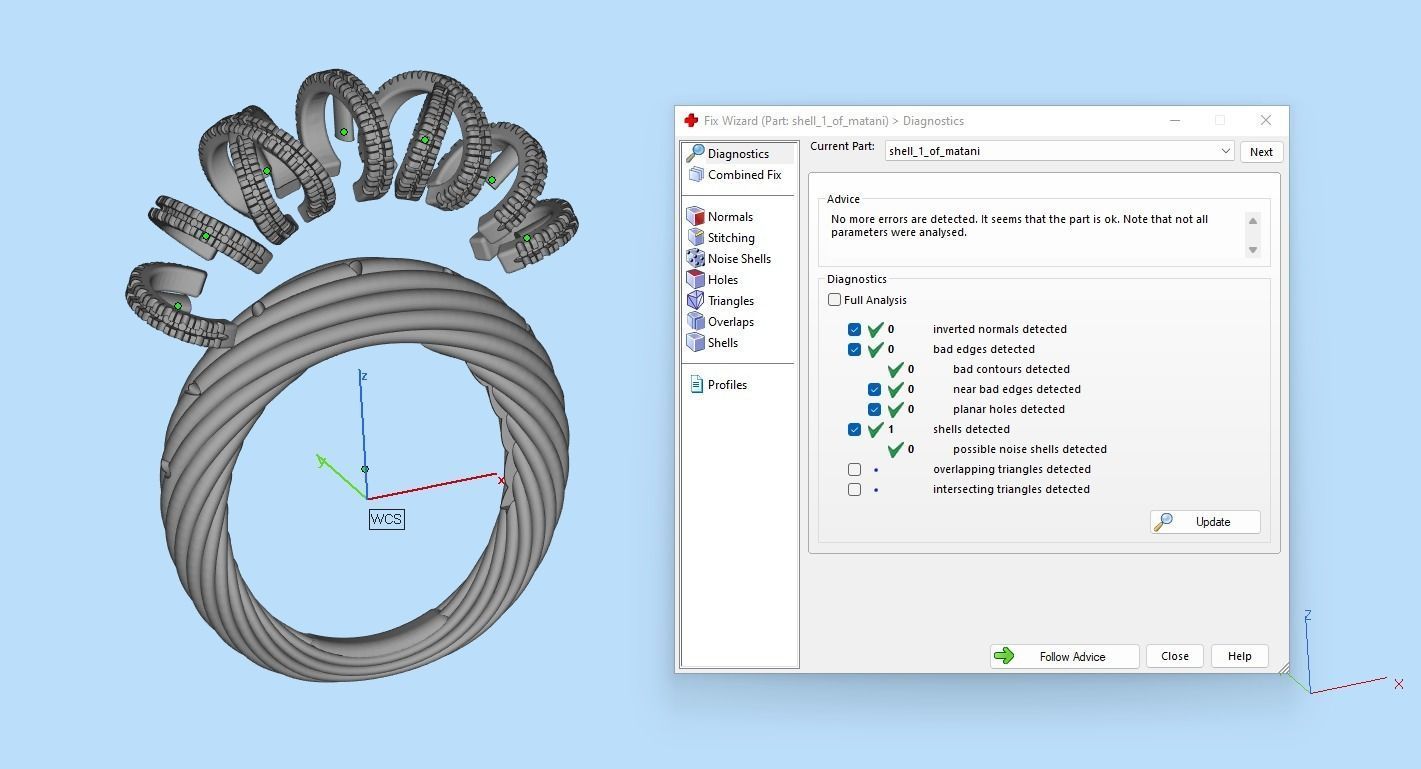This screenshot has height=769, width=1421.
Task: Click the WCS label in viewport
Action: pos(386,519)
